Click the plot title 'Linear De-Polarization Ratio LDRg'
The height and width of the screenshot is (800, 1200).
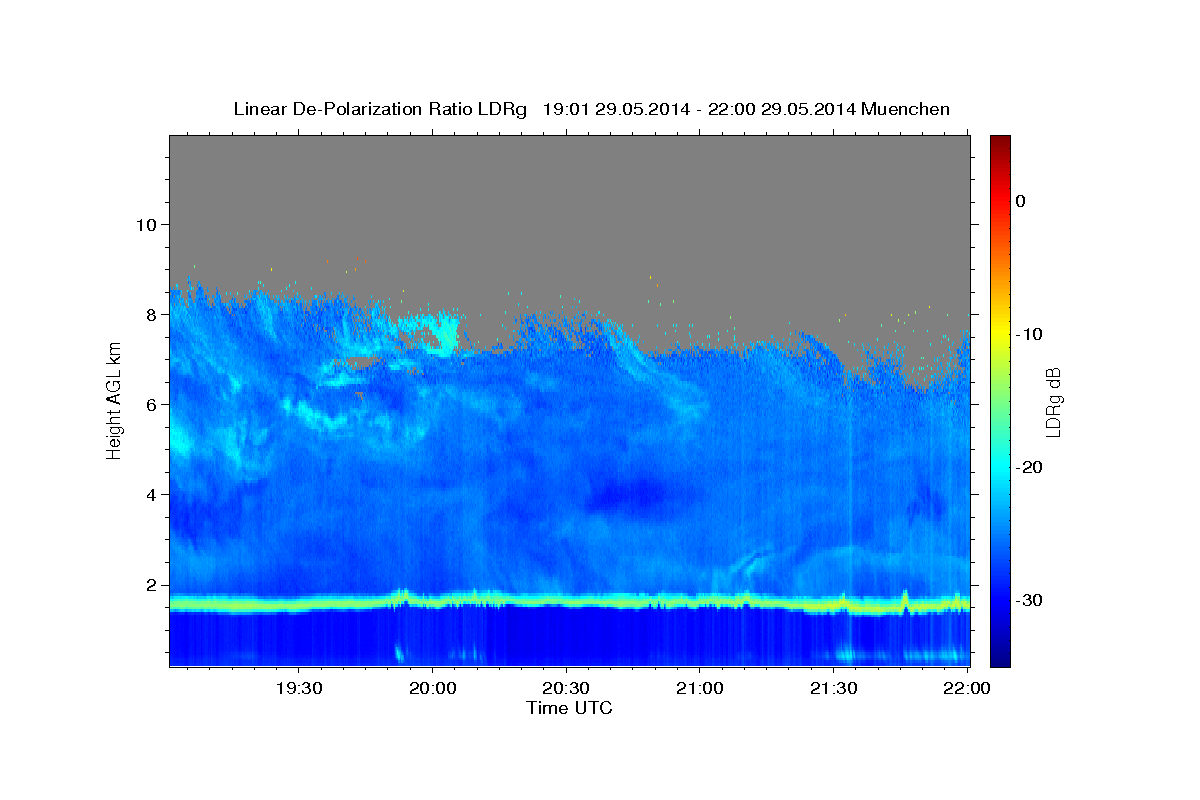(380, 109)
